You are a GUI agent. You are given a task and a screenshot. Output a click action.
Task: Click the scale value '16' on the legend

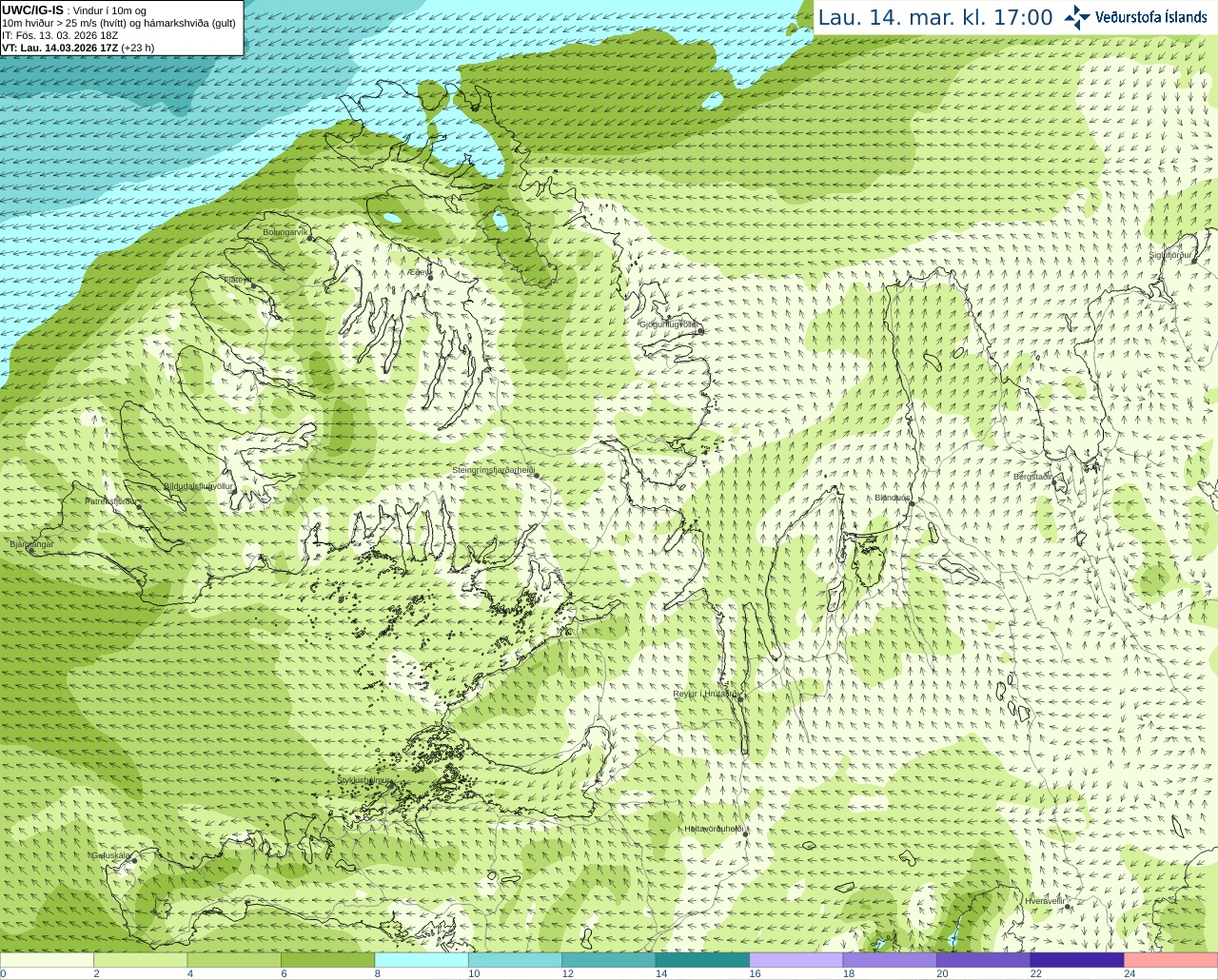click(755, 973)
